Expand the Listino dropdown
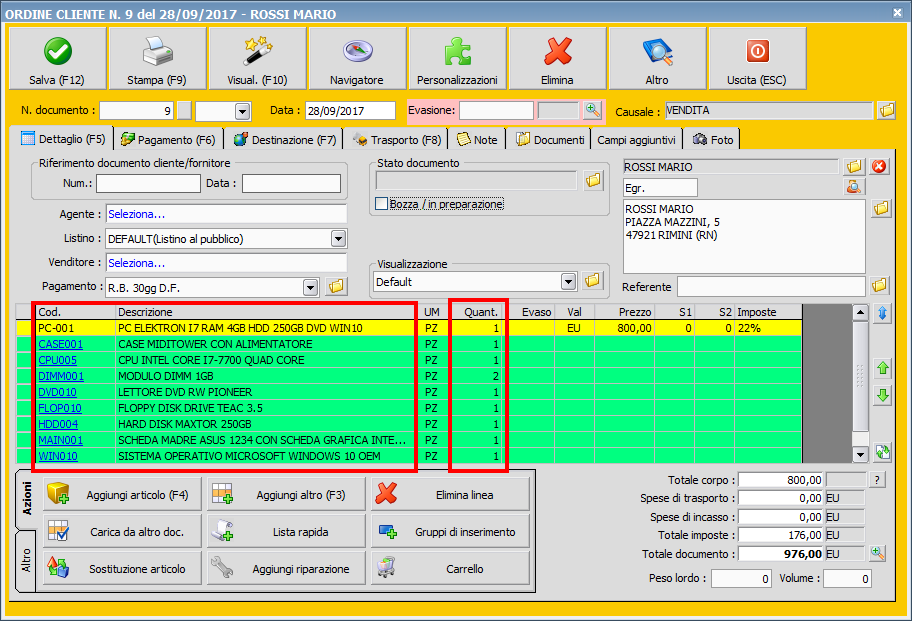Viewport: 912px width, 621px height. pos(339,238)
